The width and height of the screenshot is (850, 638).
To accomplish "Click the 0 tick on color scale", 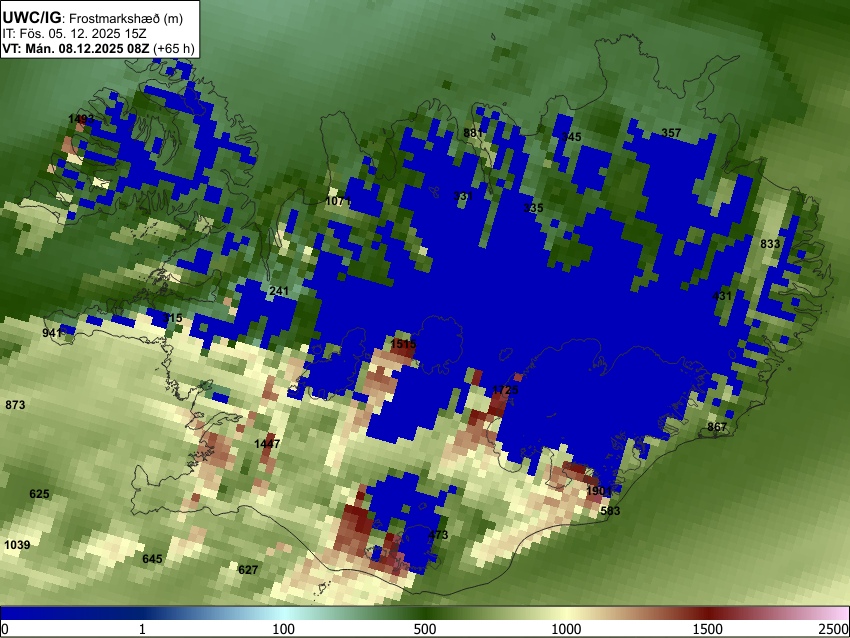I will pyautogui.click(x=5, y=629).
